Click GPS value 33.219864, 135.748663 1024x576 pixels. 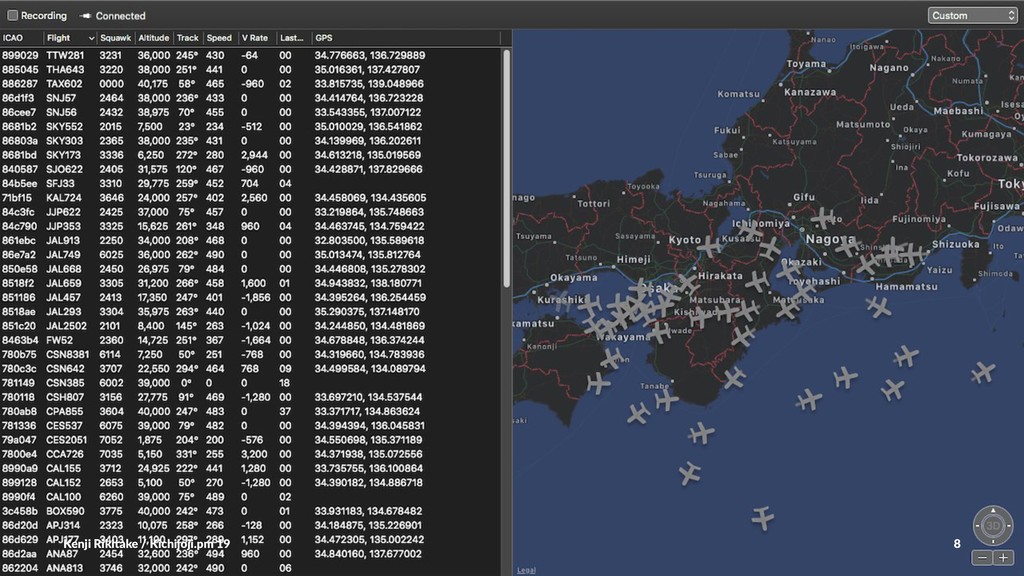pyautogui.click(x=369, y=212)
